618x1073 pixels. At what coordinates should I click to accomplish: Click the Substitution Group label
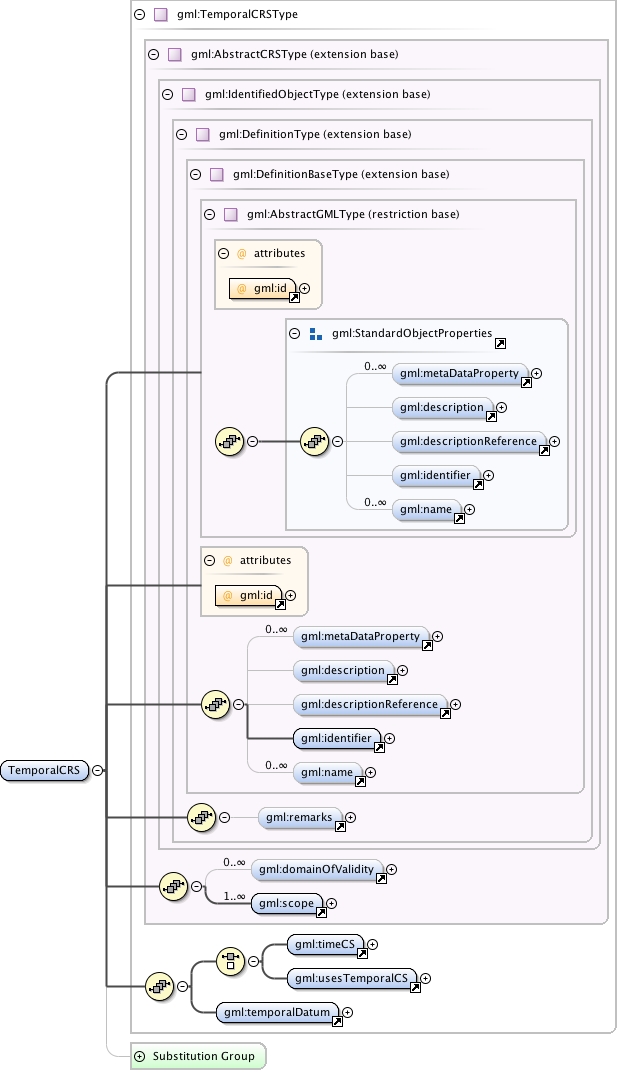pos(204,1056)
